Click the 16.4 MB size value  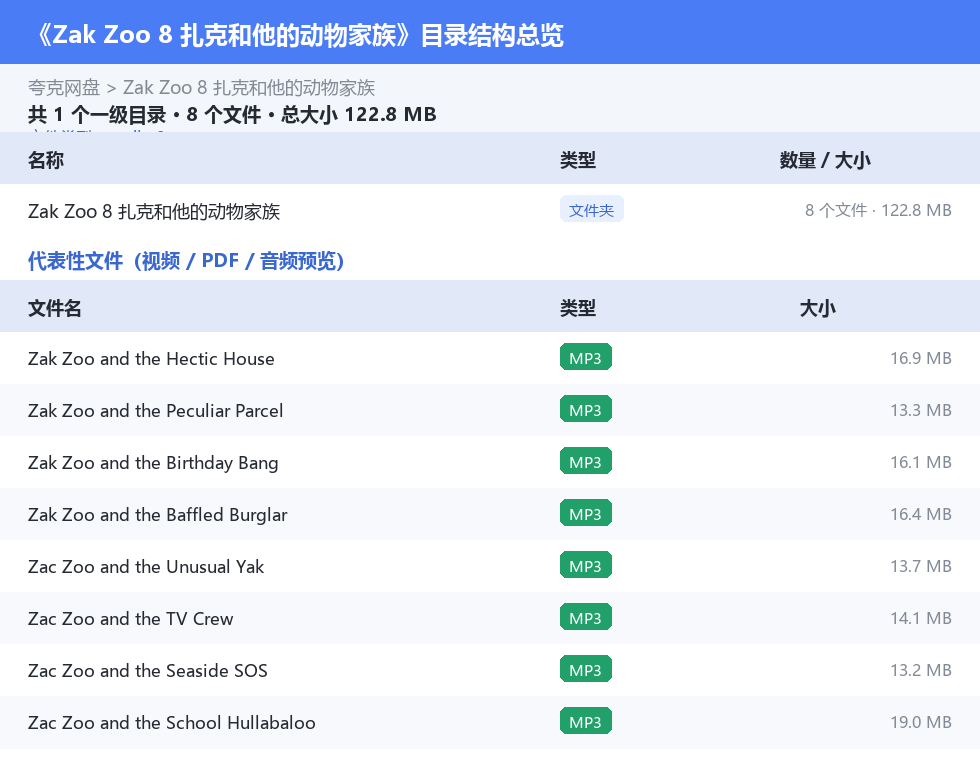click(921, 514)
